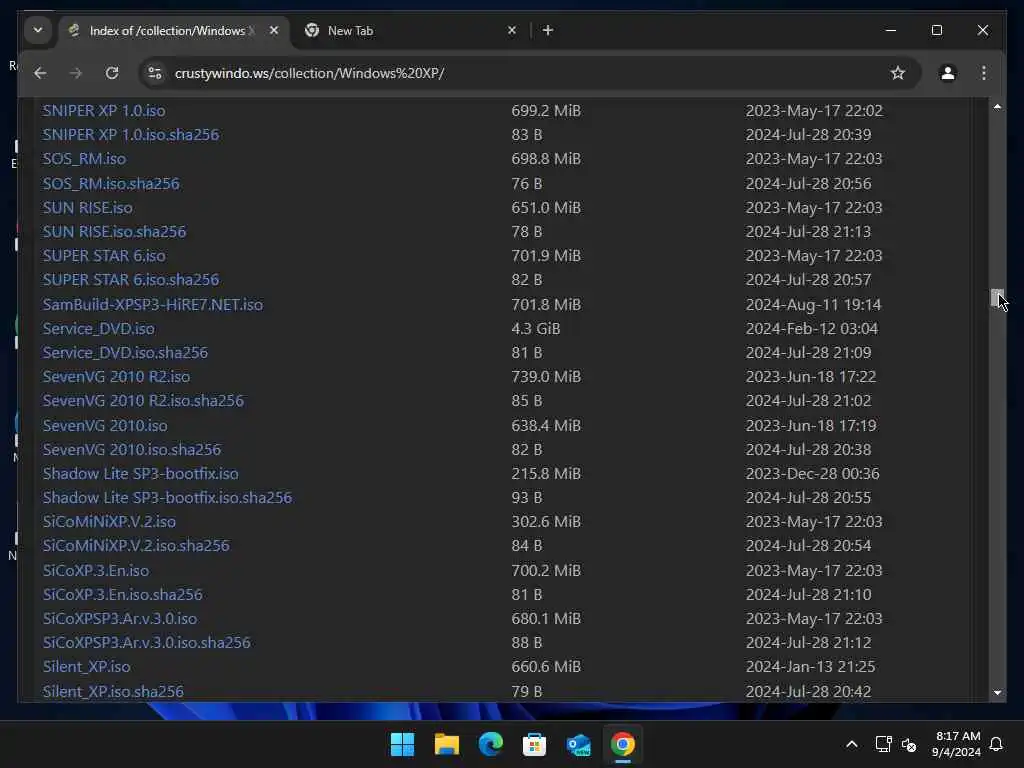The width and height of the screenshot is (1024, 768).
Task: Open network status tray icon
Action: point(883,744)
